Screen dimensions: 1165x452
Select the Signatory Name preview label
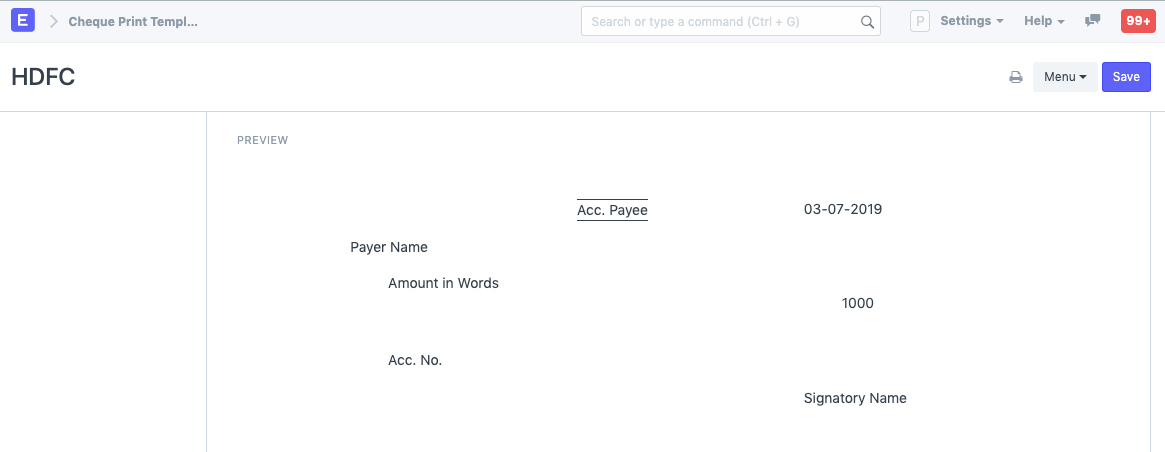pos(855,398)
